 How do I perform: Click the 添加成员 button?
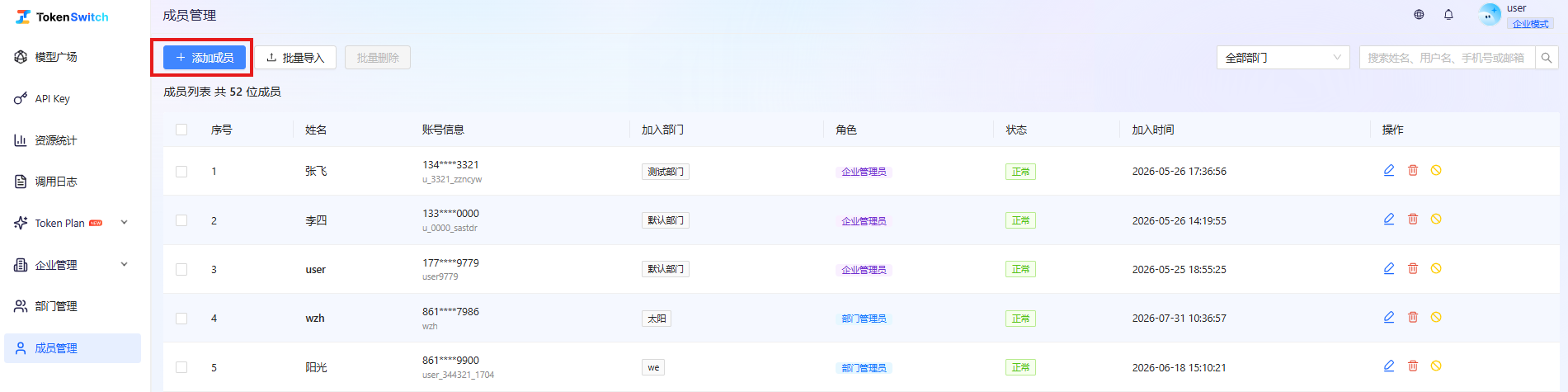pos(205,58)
